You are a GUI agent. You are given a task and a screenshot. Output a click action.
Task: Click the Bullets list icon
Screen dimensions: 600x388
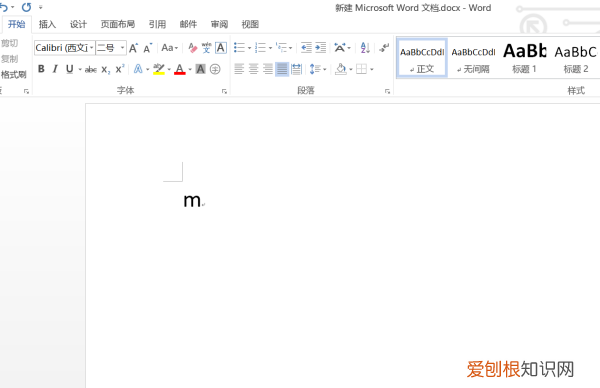click(240, 47)
